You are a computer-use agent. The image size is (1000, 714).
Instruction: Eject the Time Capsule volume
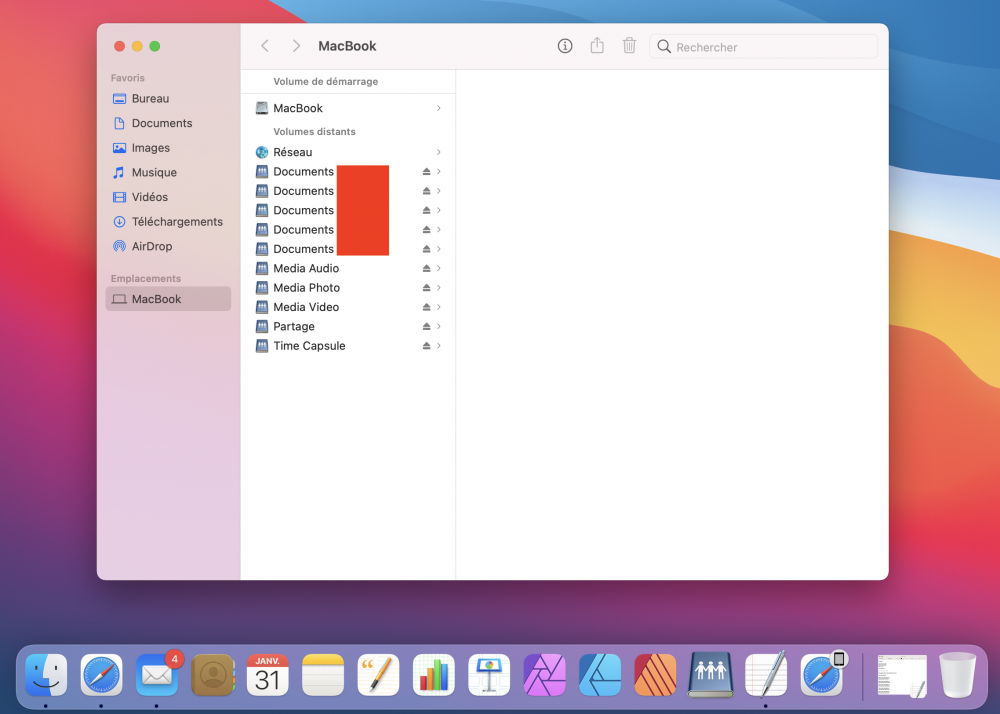pos(426,346)
